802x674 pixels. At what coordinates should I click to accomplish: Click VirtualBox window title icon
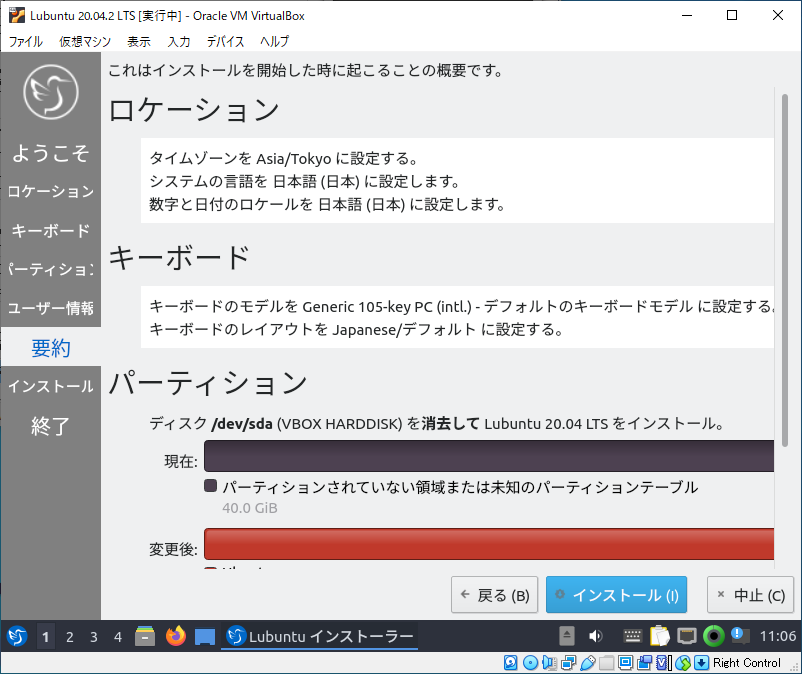[x=17, y=15]
